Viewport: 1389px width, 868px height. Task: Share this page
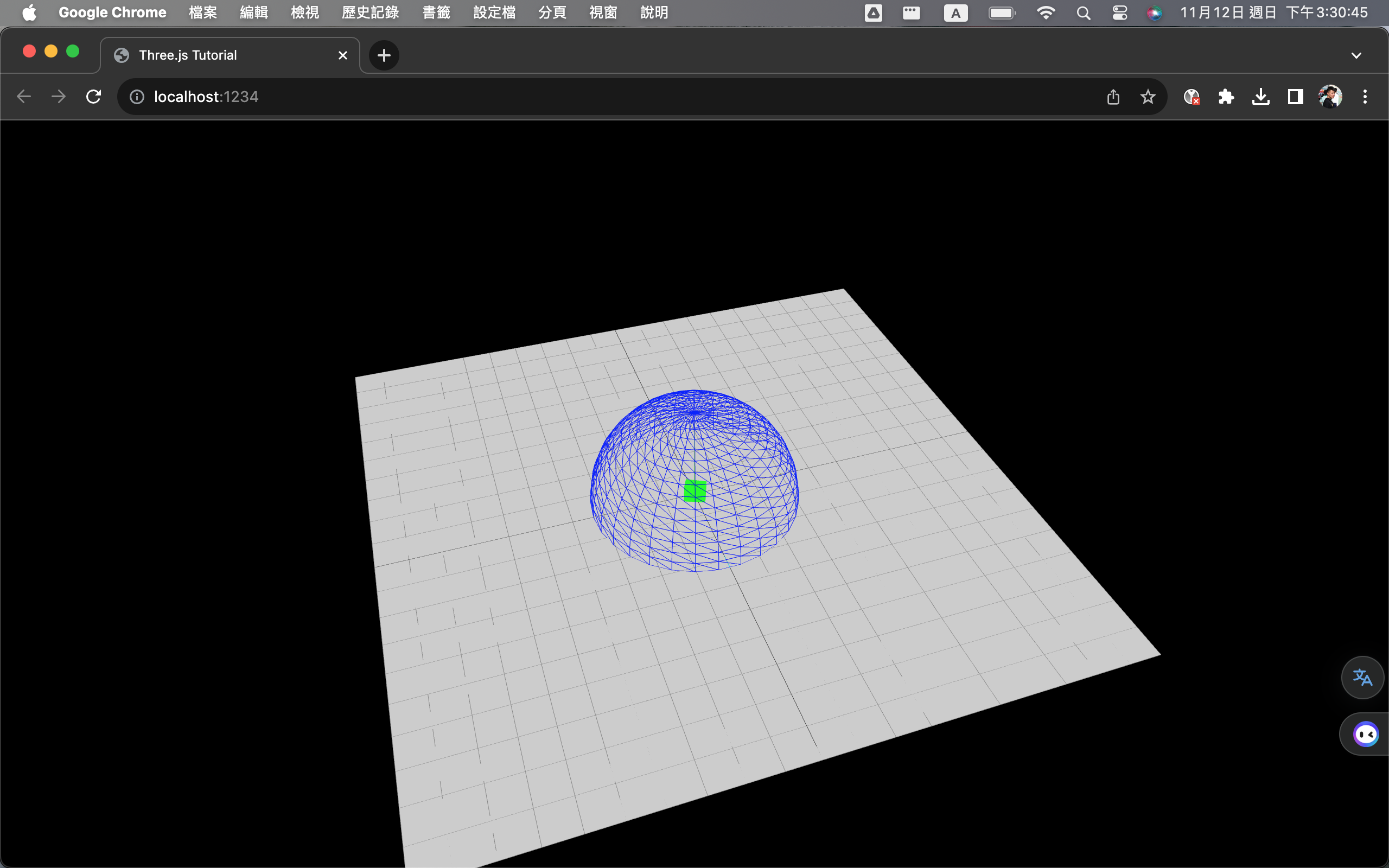(1113, 97)
